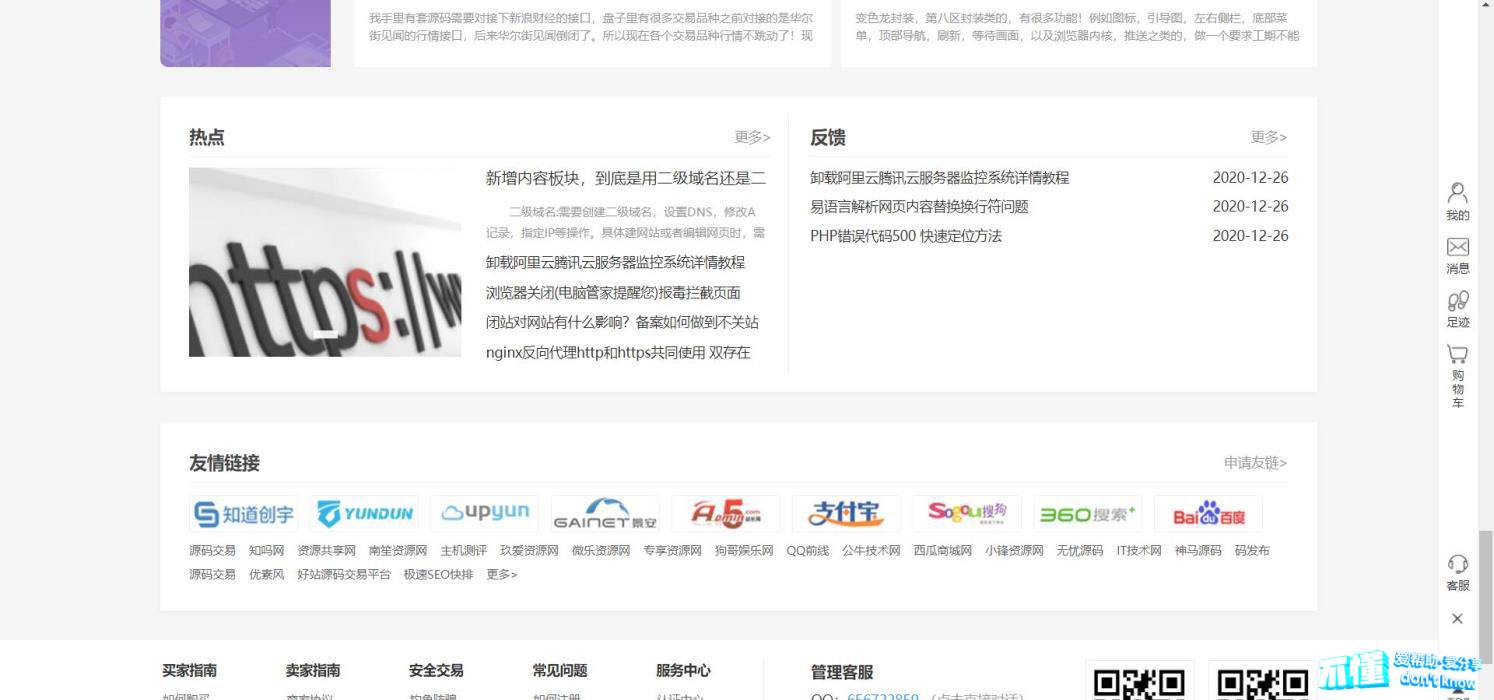Click the 友情链接 section title
This screenshot has width=1494, height=700.
pyautogui.click(x=225, y=463)
